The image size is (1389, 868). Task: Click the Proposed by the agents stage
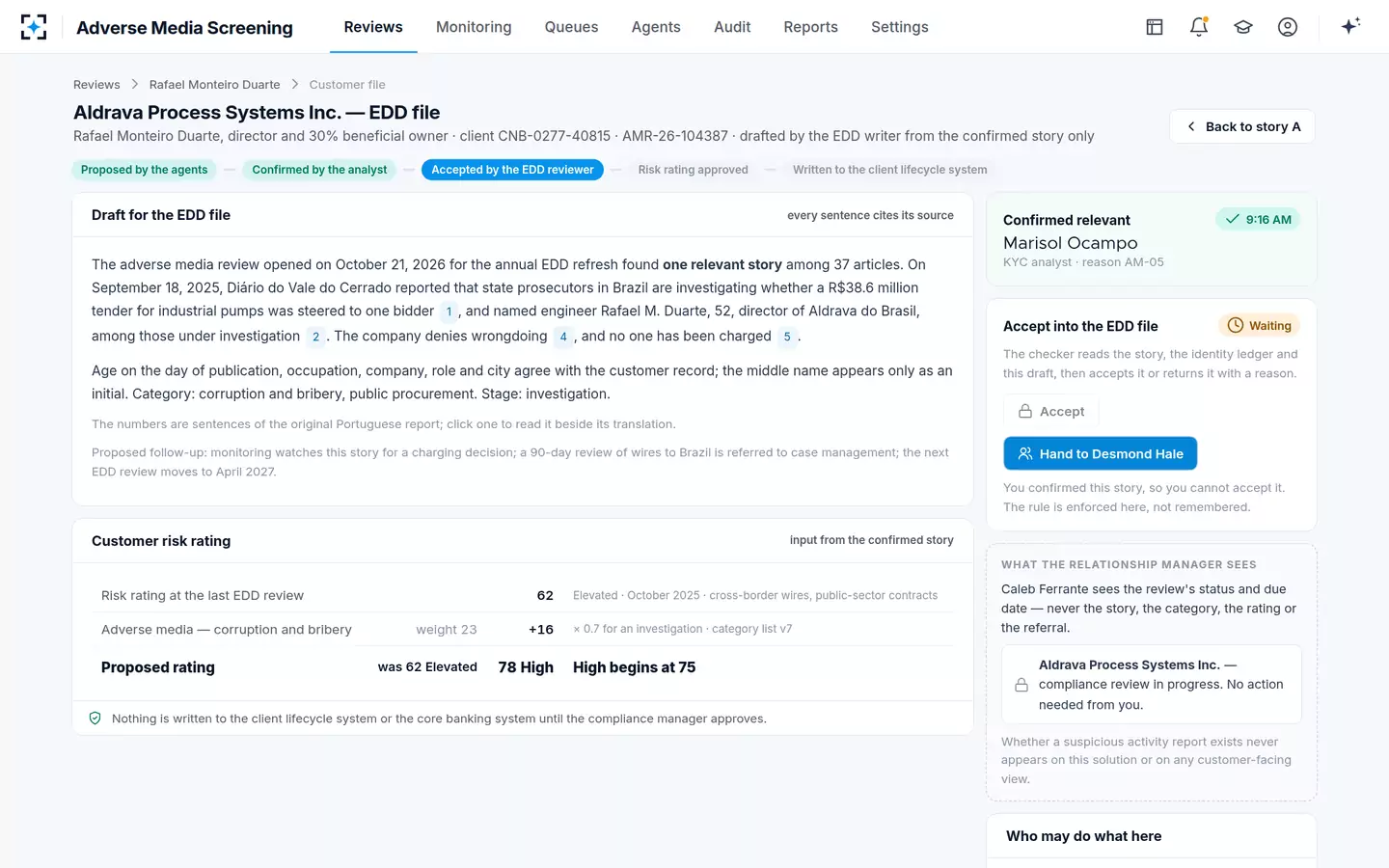click(x=145, y=170)
